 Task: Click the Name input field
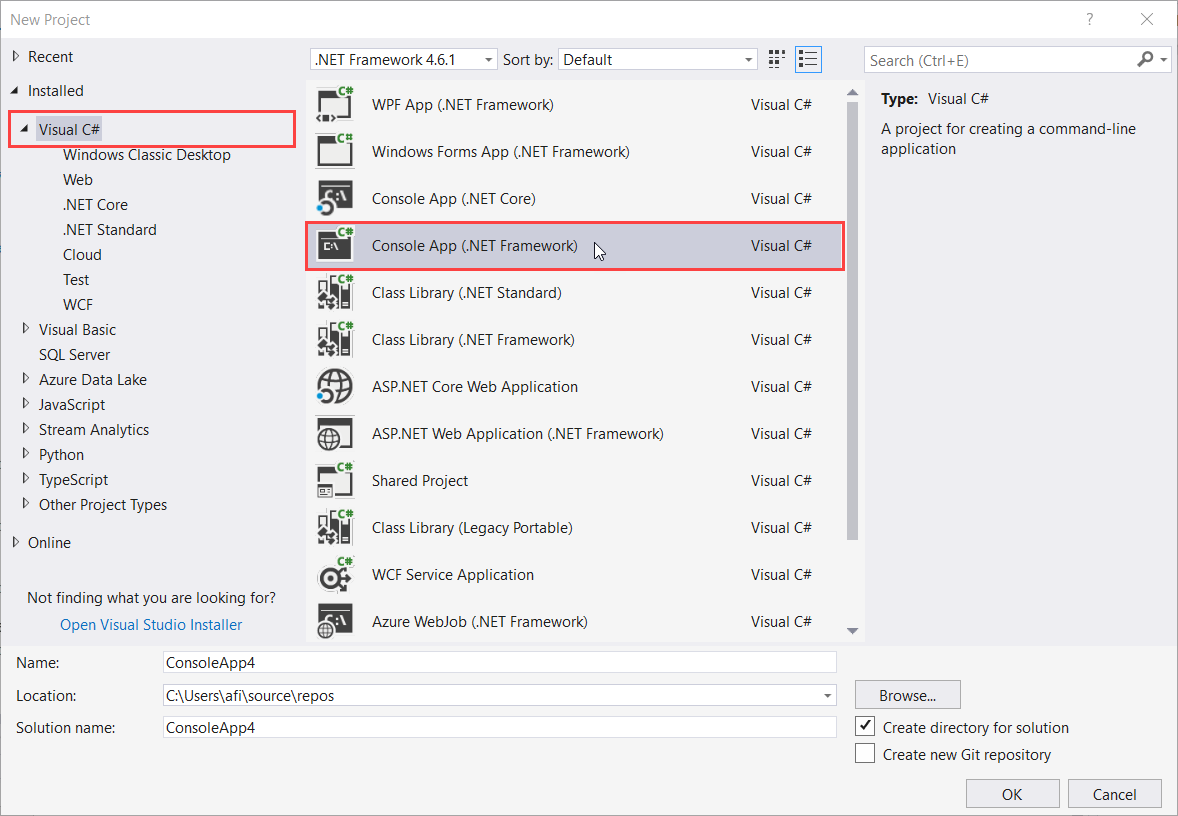click(500, 662)
